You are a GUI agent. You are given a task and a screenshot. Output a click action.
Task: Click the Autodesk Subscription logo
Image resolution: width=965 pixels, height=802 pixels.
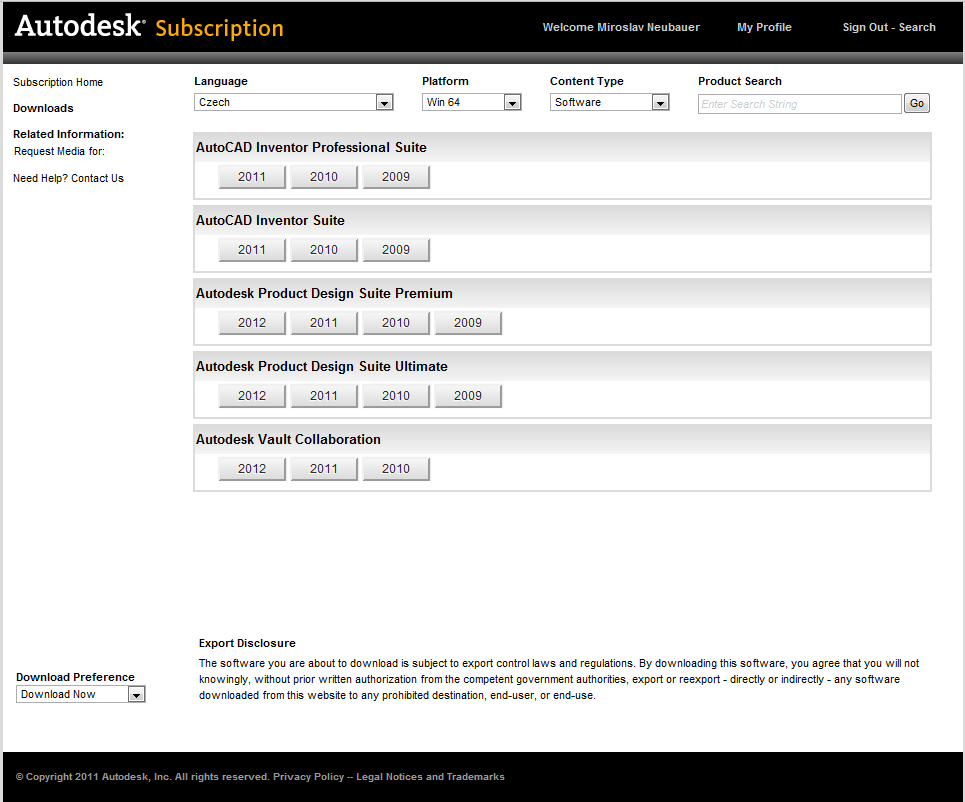click(149, 27)
